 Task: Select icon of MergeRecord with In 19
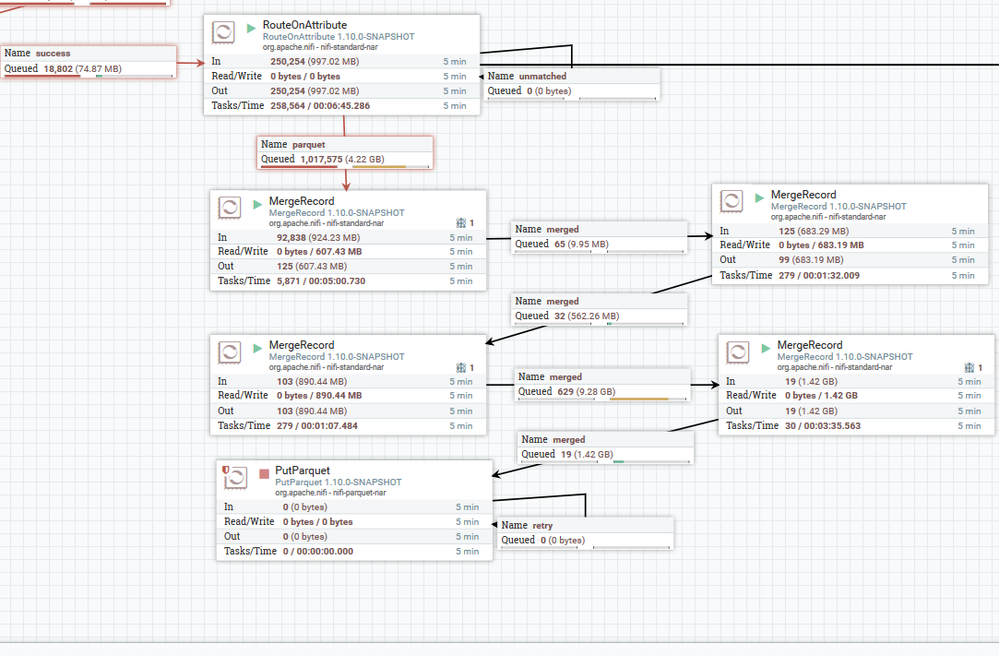(738, 352)
